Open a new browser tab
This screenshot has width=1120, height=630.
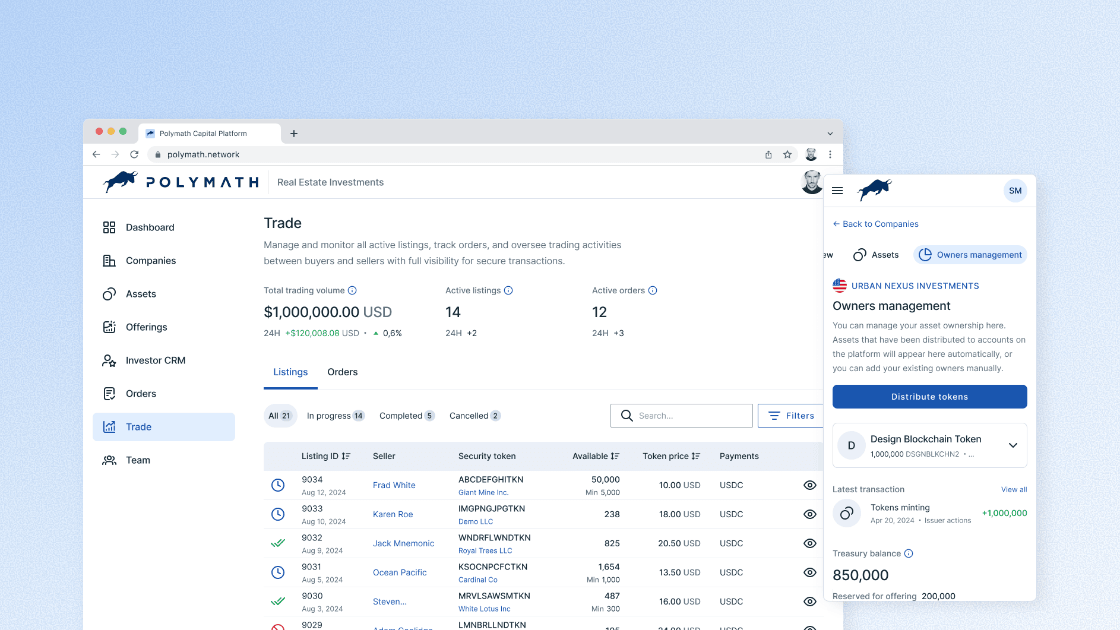[x=294, y=134]
